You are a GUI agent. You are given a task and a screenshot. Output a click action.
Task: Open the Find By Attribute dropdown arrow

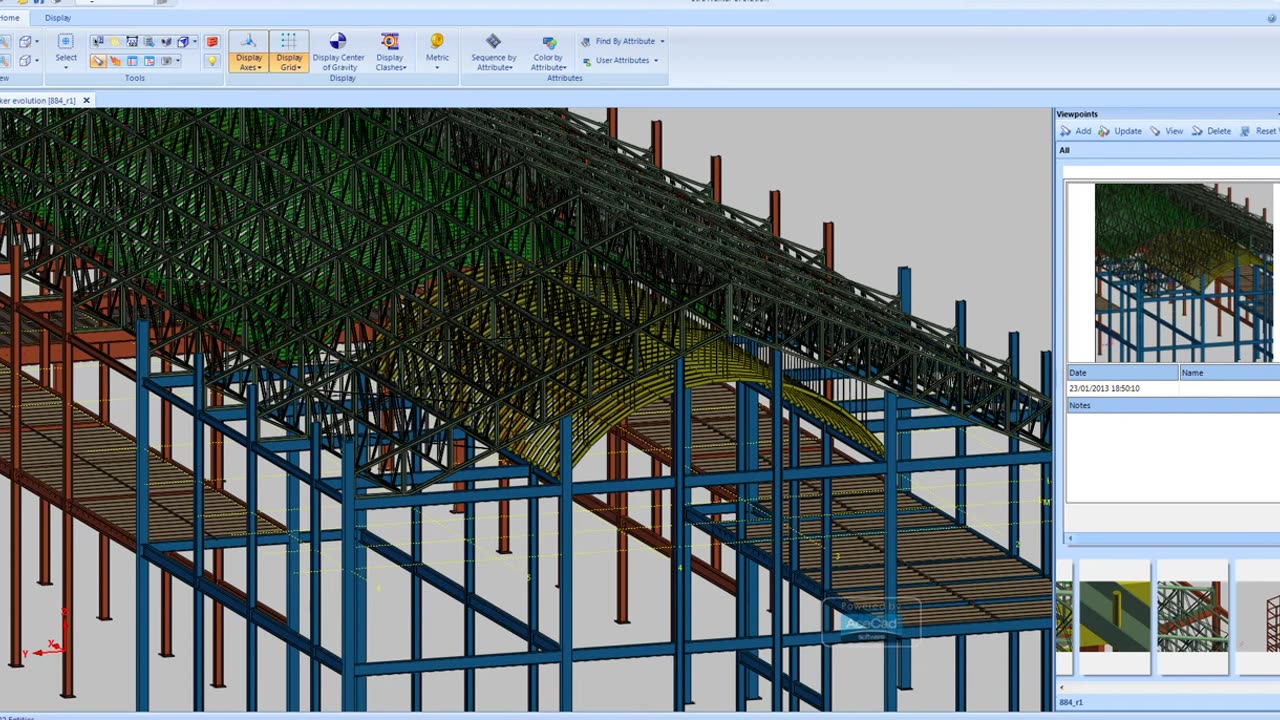pos(661,42)
